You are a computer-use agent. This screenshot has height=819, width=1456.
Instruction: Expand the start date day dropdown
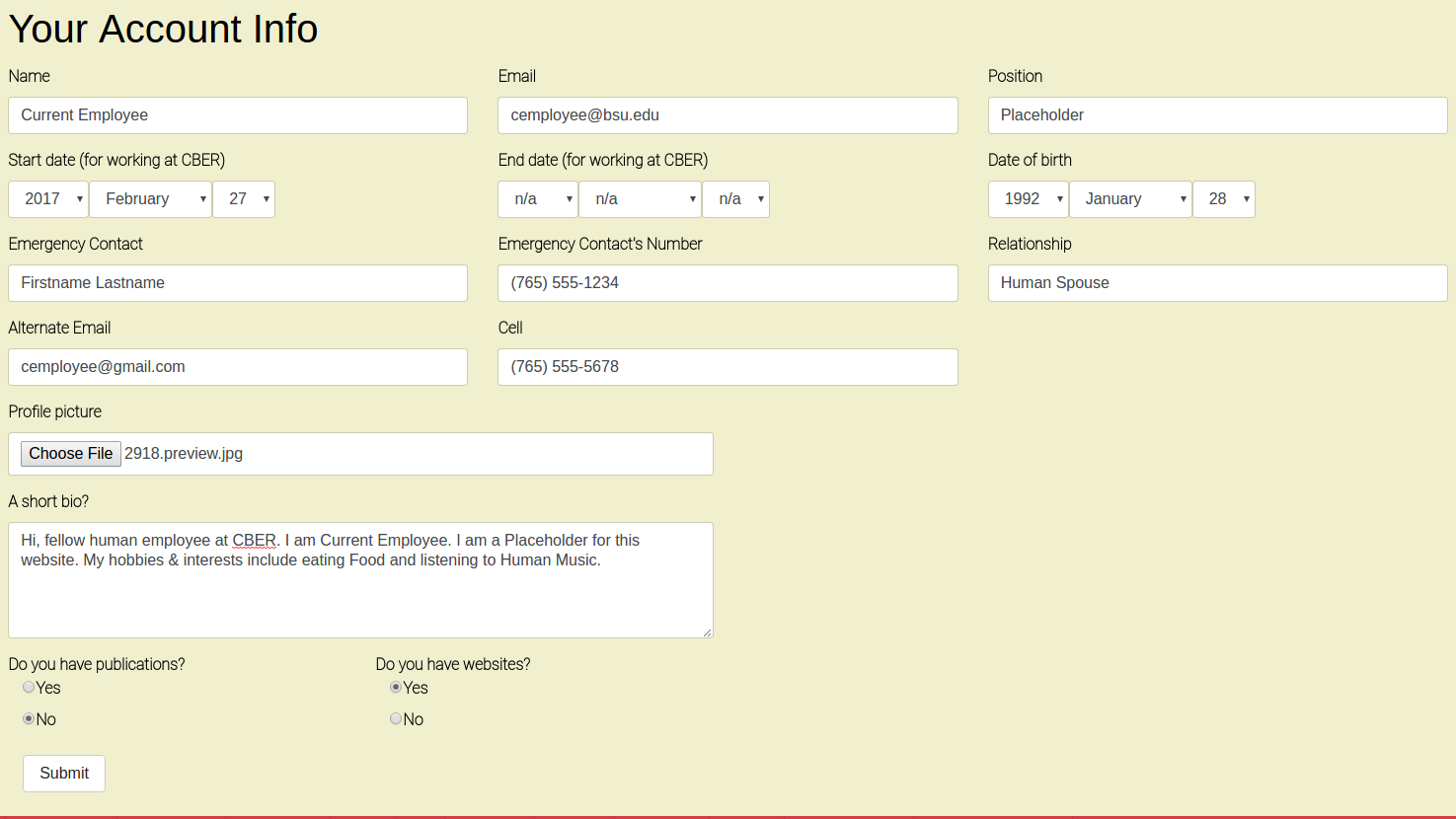click(244, 199)
